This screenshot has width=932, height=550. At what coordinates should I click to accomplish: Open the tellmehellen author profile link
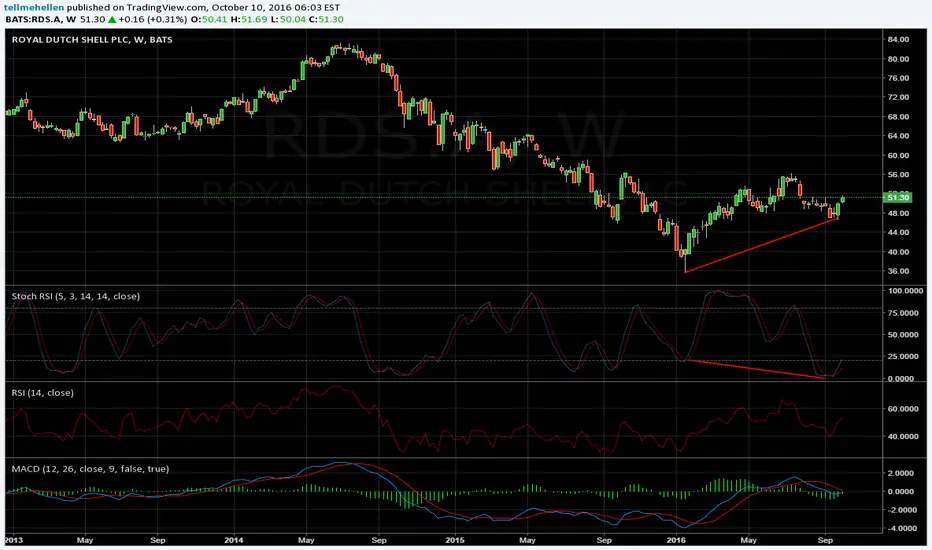(34, 8)
